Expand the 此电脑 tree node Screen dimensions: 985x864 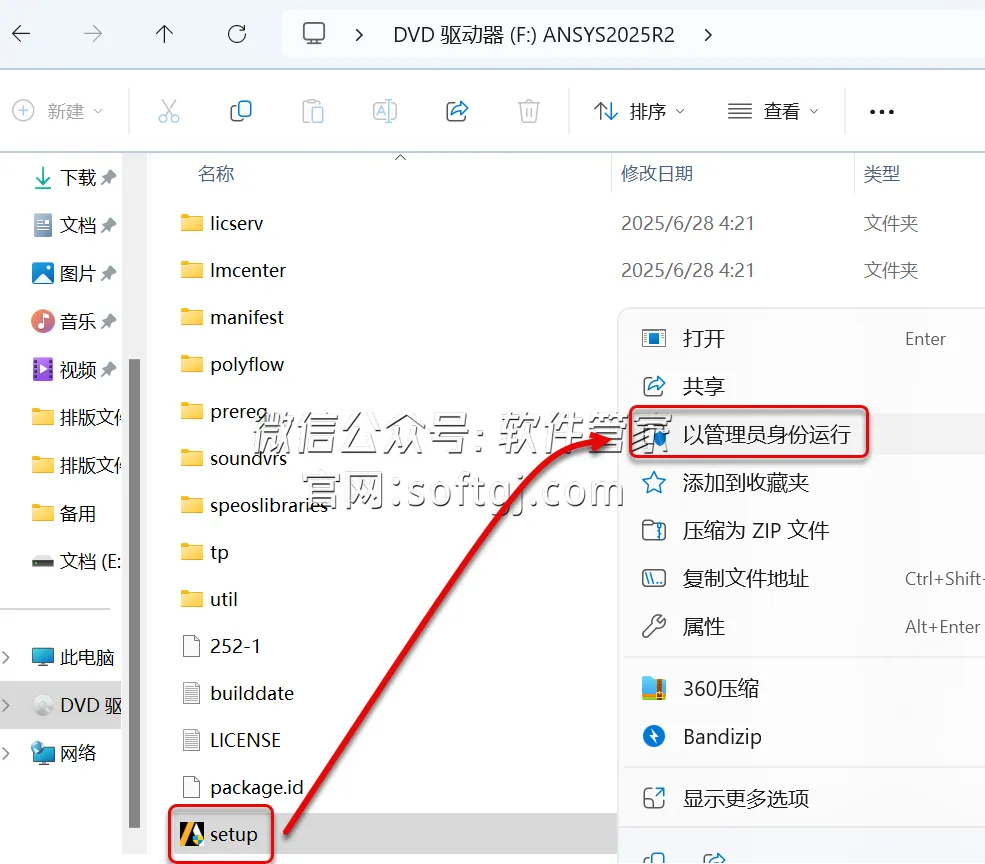click(x=6, y=657)
